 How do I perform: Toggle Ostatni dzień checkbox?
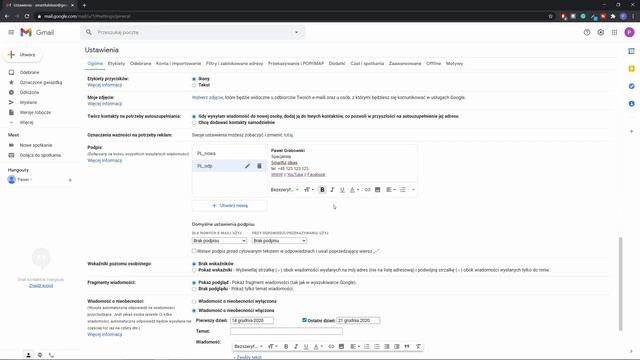point(304,320)
